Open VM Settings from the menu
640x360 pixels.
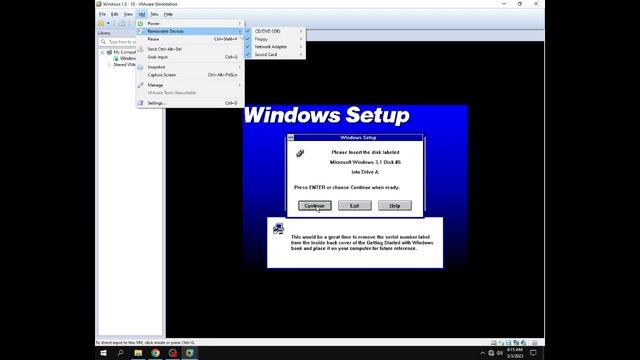[x=190, y=103]
